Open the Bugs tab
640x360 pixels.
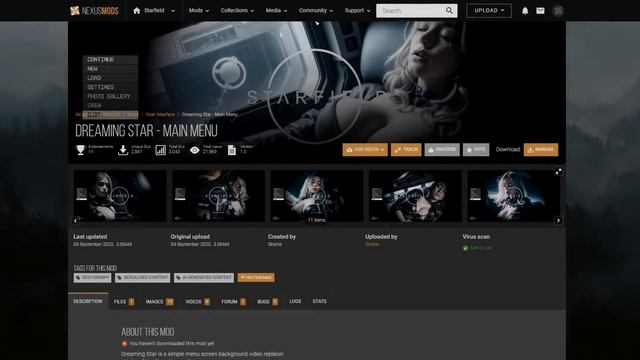(x=267, y=302)
